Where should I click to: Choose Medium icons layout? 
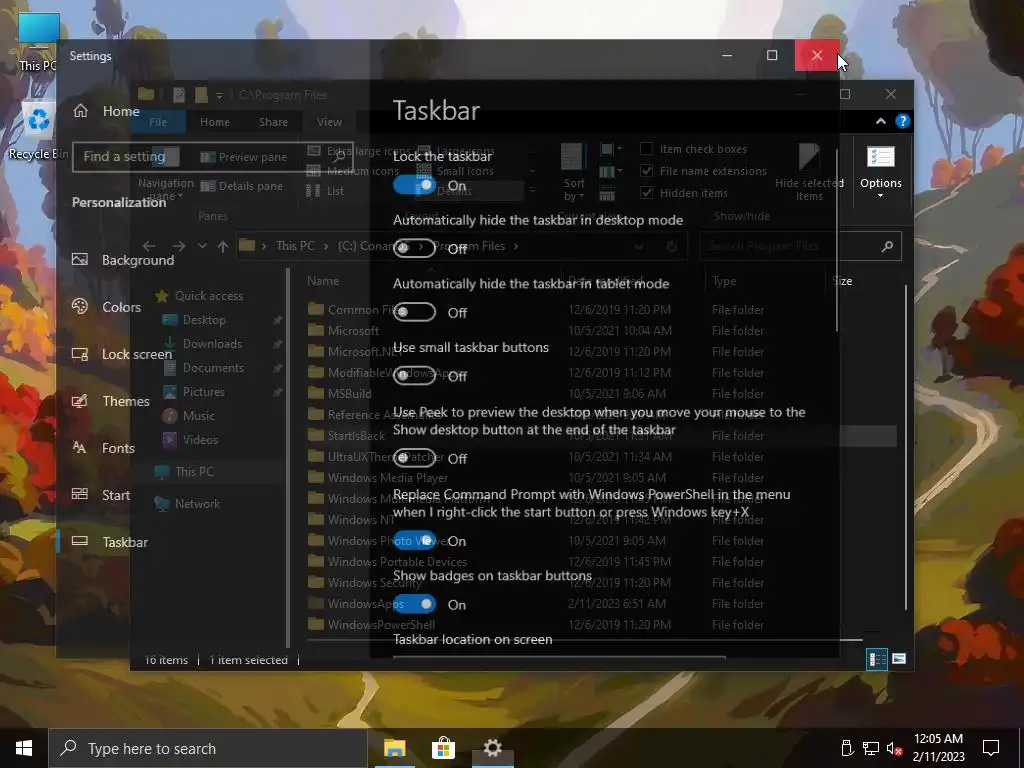pyautogui.click(x=353, y=171)
